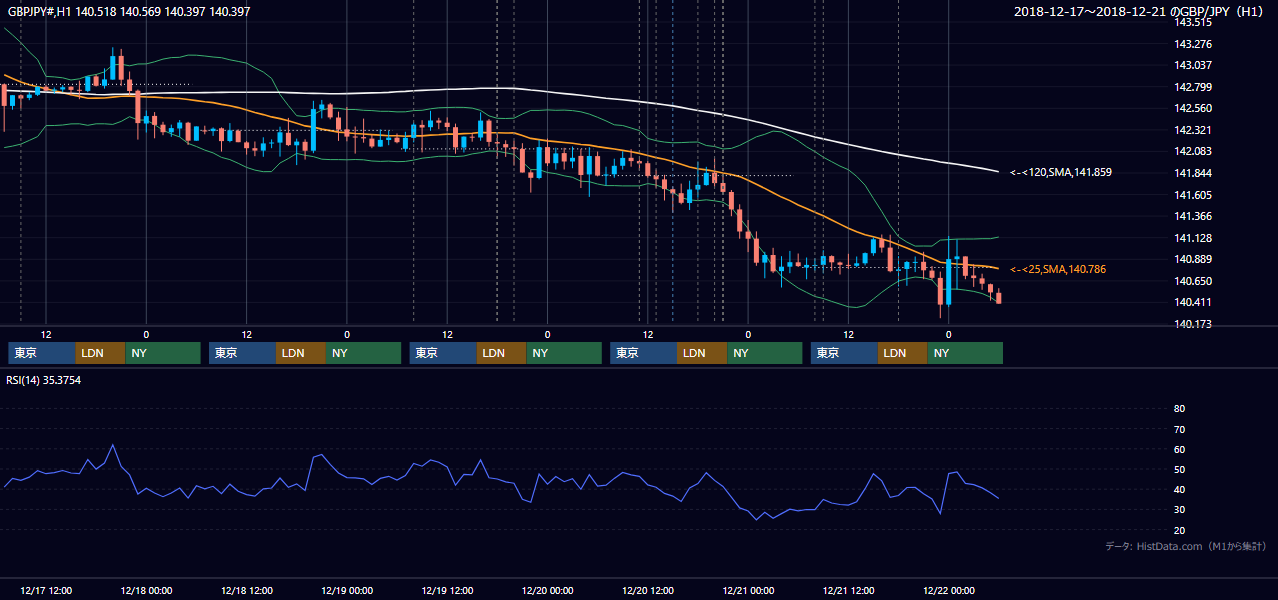
Task: Click price axis value 140.173
Action: click(x=1193, y=324)
